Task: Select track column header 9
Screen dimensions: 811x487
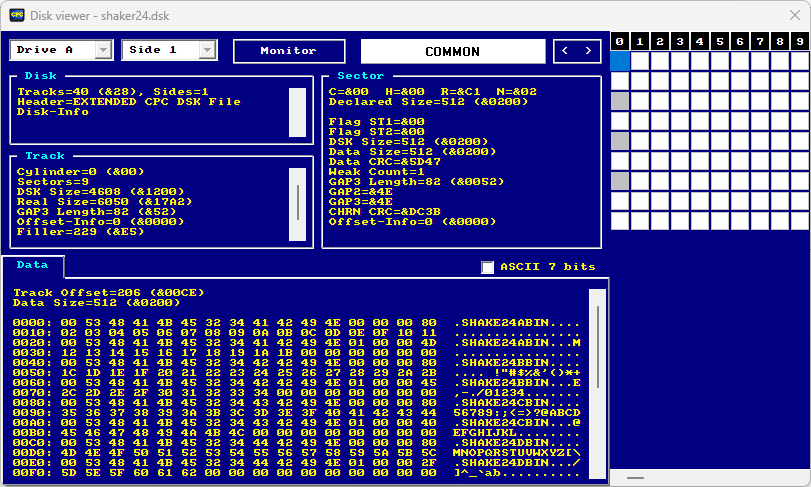Action: [800, 41]
